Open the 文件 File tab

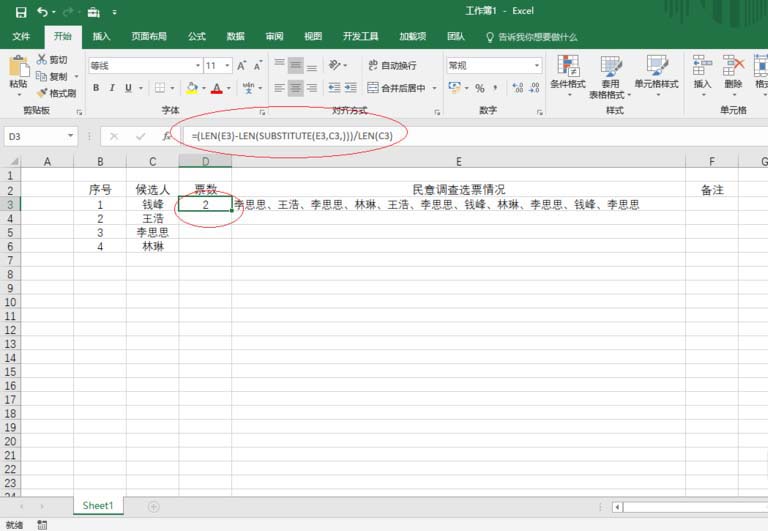pos(21,36)
